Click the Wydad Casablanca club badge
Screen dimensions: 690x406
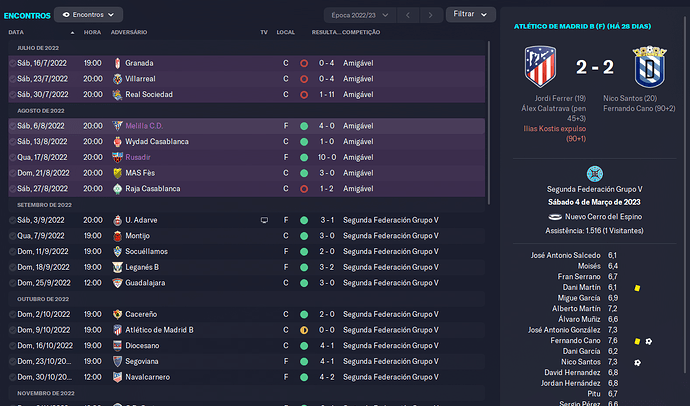117,142
